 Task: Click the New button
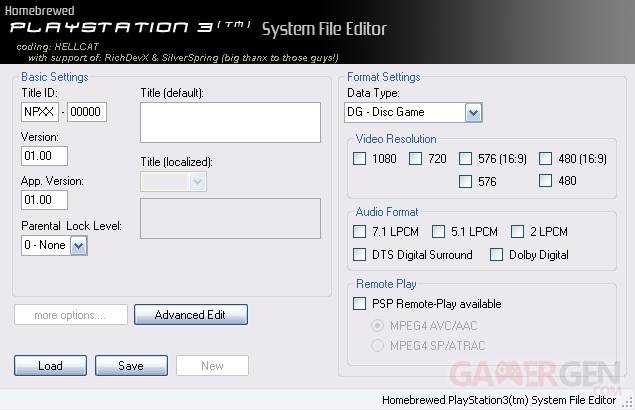pos(212,366)
